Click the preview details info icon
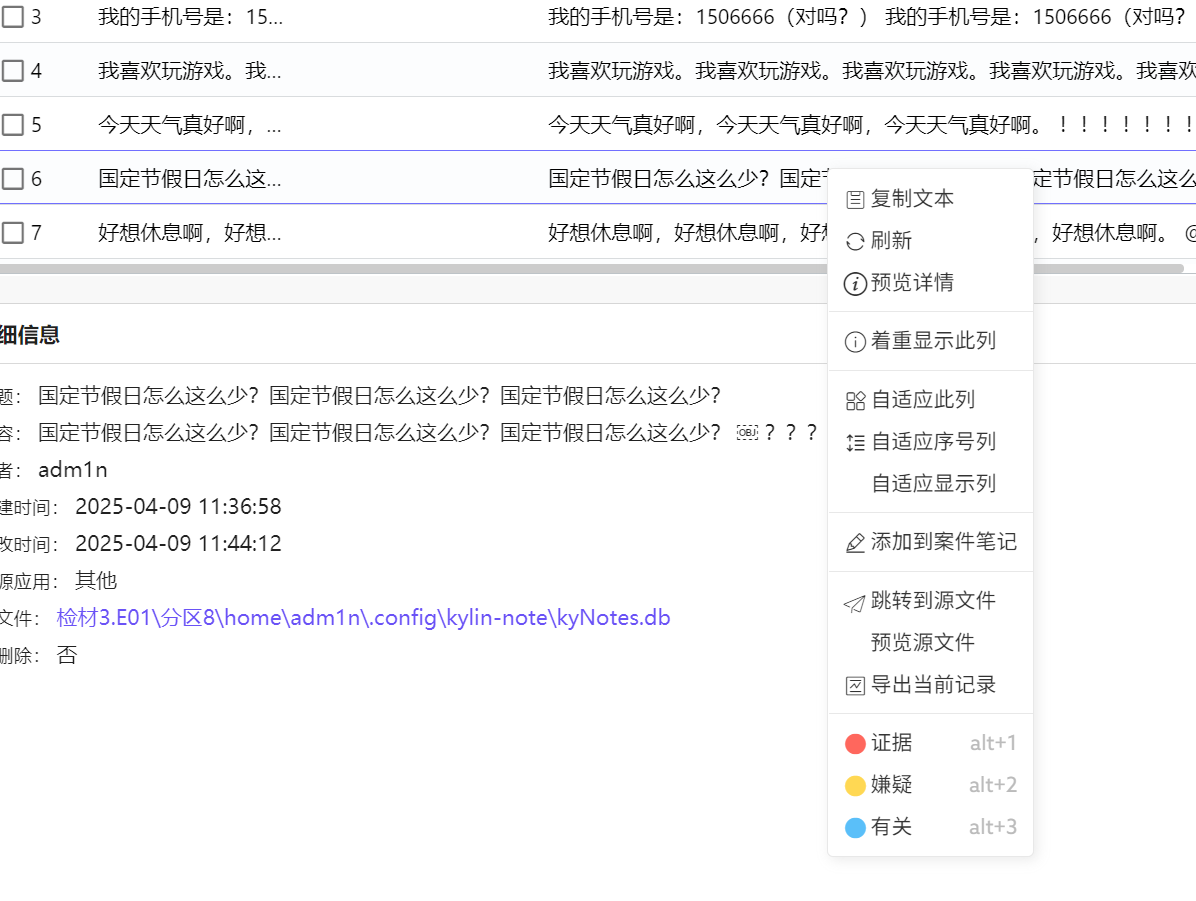The image size is (1196, 901). coord(855,284)
